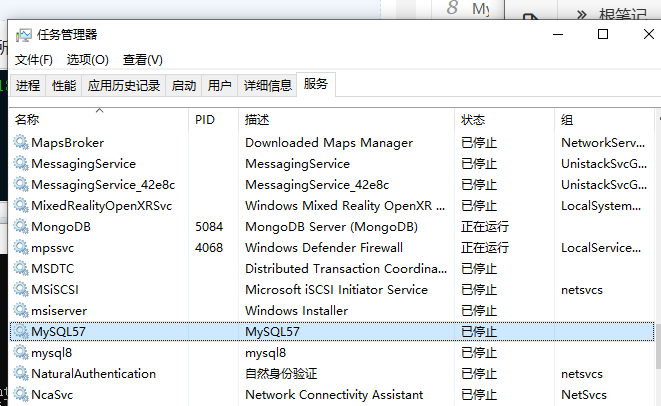
Task: Select the mpssvc service gear icon
Action: pos(21,248)
